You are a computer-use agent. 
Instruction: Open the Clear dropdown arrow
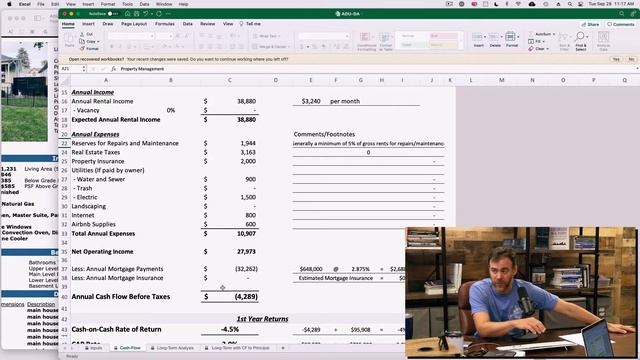coord(547,49)
